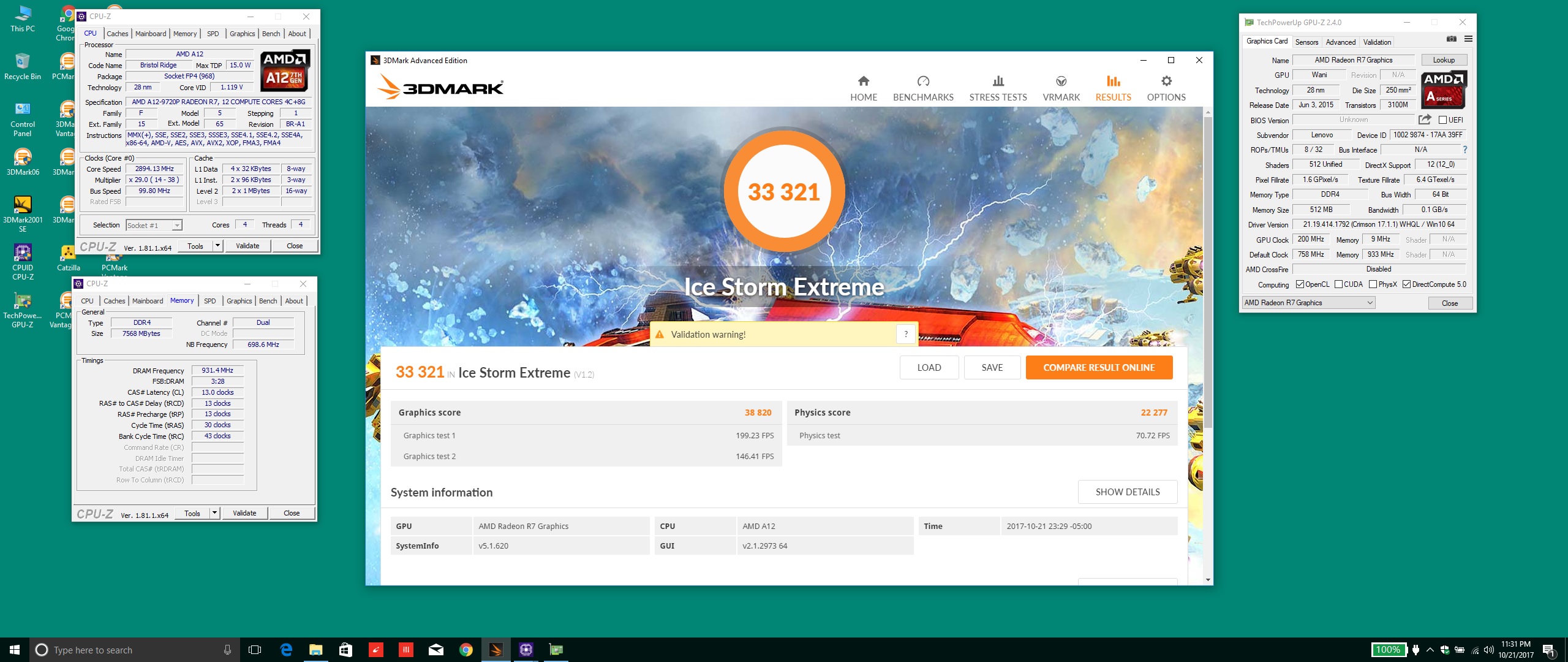Viewport: 1568px width, 662px height.
Task: Expand the Socket #1 selection dropdown in CPU-Z
Action: pos(176,226)
